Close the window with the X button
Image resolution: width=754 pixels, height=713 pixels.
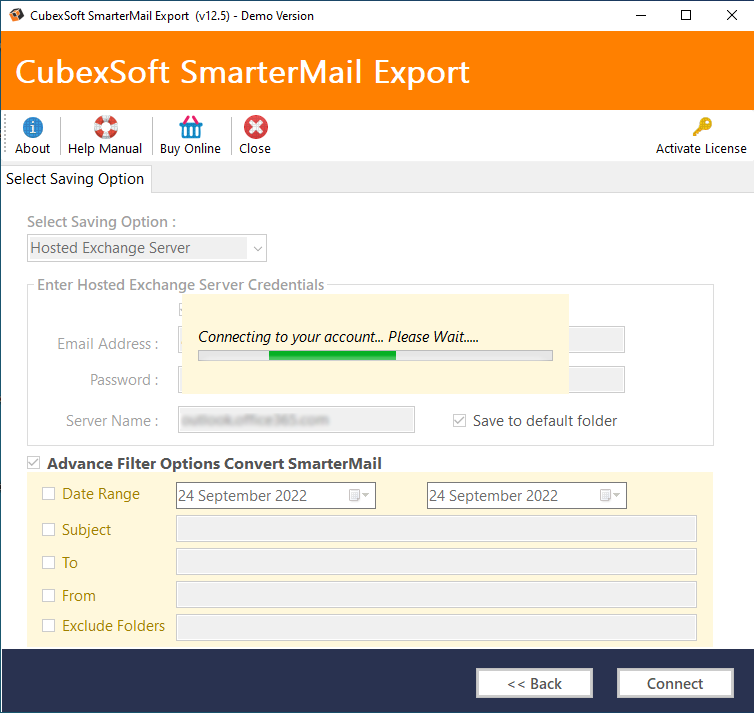pos(732,15)
